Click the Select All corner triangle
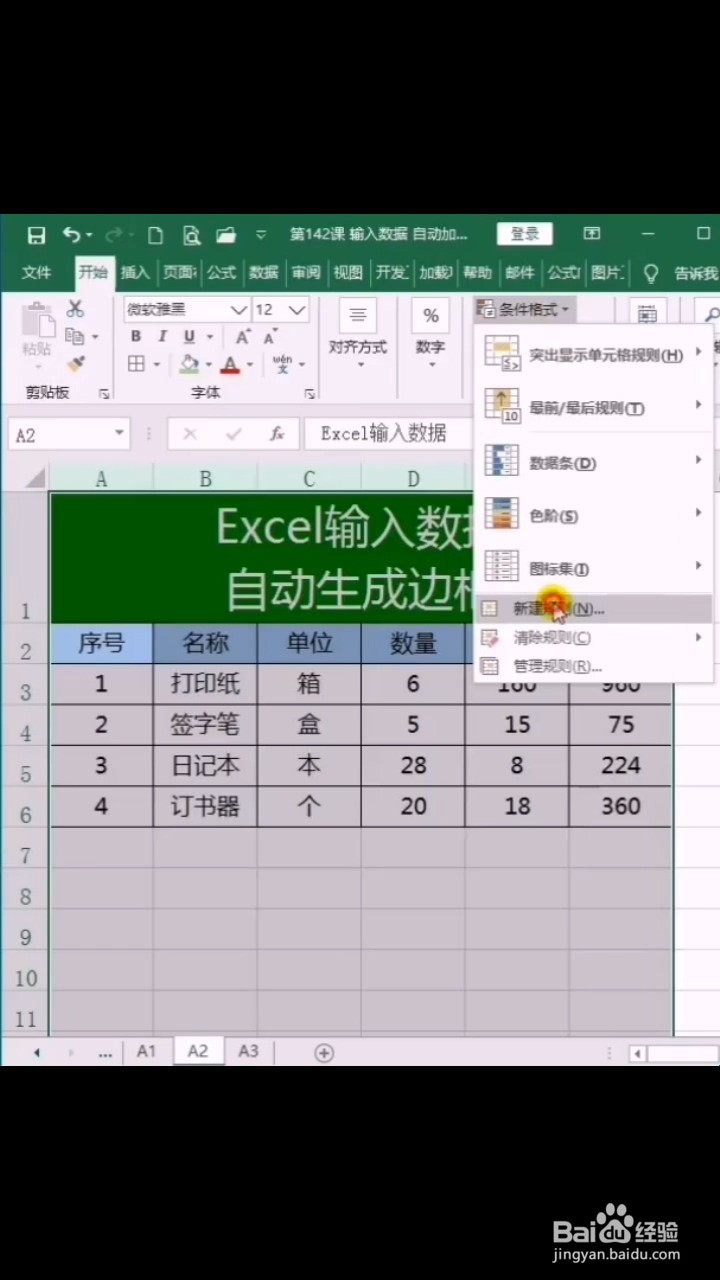Image resolution: width=720 pixels, height=1280 pixels. click(37, 479)
